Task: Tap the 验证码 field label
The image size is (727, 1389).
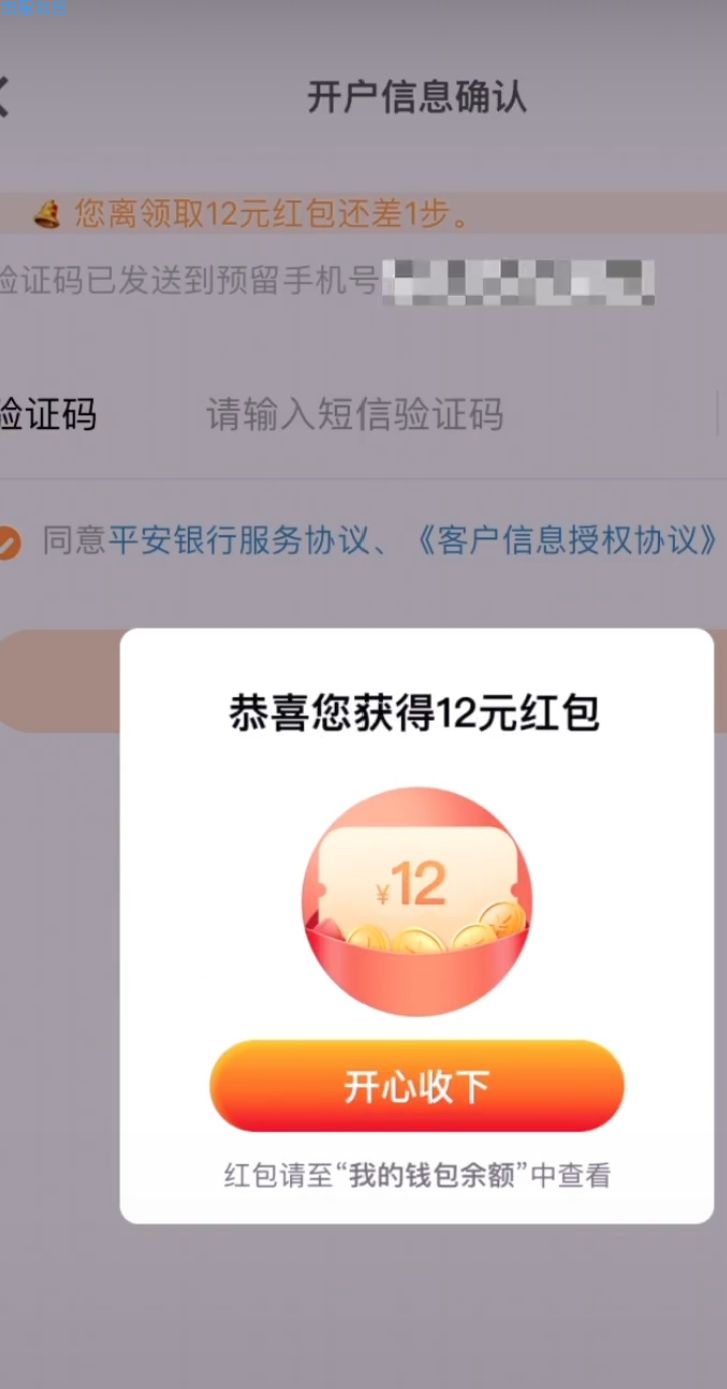Action: pyautogui.click(x=48, y=414)
